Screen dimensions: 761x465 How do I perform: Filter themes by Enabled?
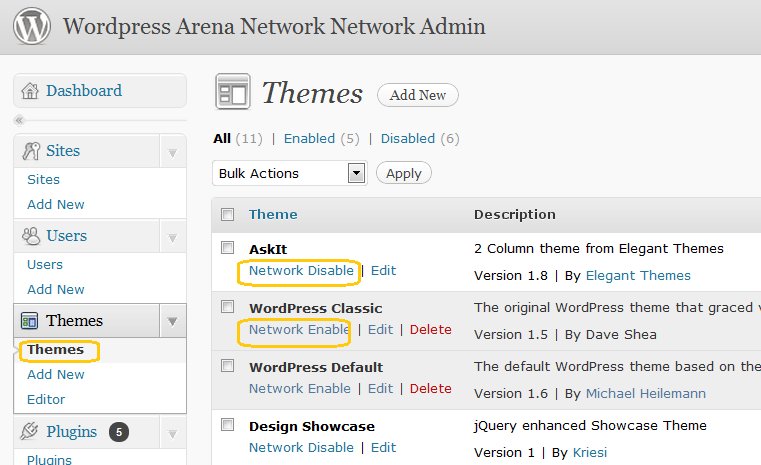coord(309,139)
